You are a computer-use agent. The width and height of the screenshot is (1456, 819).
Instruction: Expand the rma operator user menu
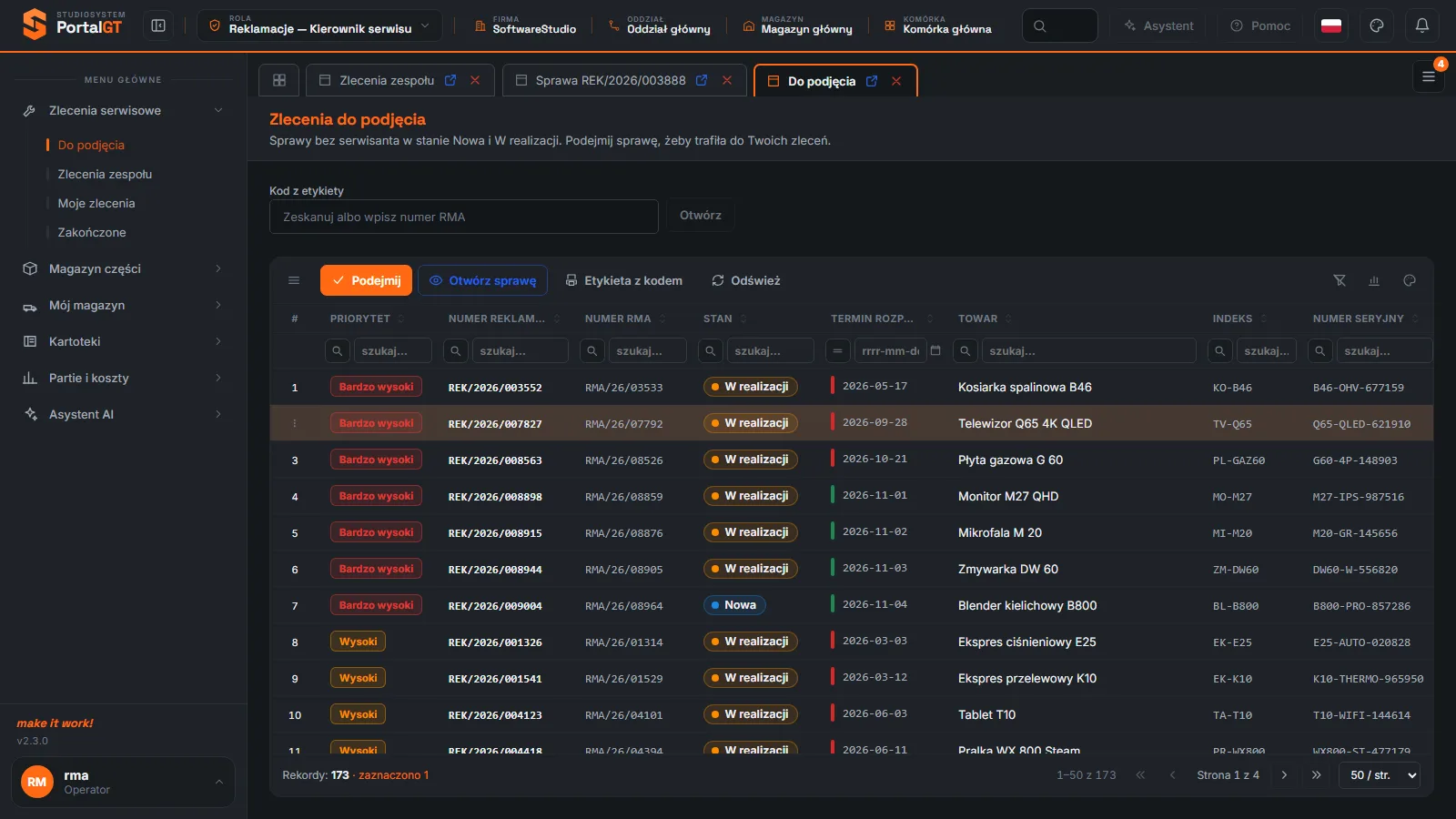[123, 782]
